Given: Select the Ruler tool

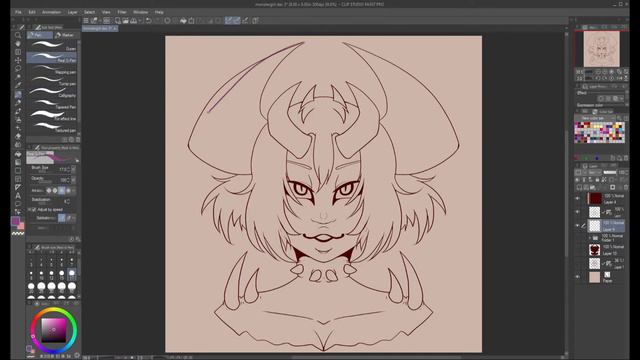Looking at the screenshot, I should click(18, 187).
